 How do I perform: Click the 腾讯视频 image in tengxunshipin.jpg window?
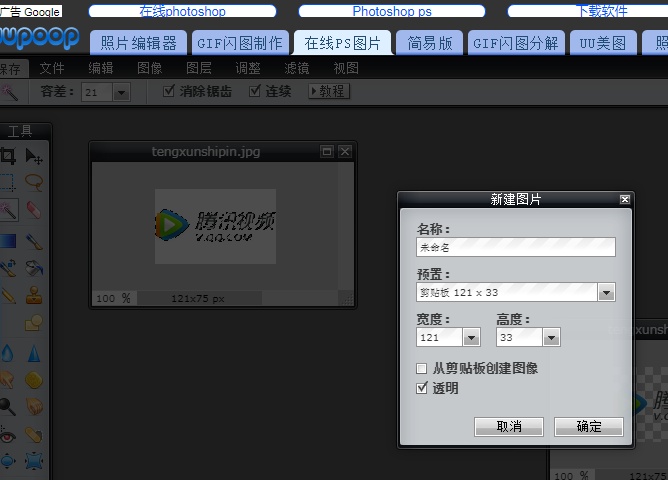pos(215,226)
